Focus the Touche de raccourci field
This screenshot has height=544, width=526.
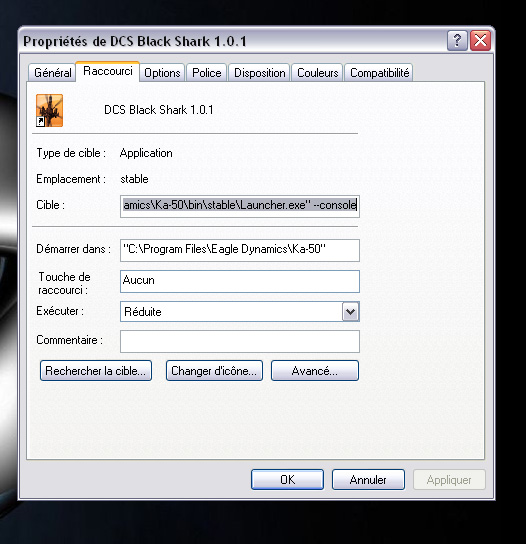(x=240, y=281)
